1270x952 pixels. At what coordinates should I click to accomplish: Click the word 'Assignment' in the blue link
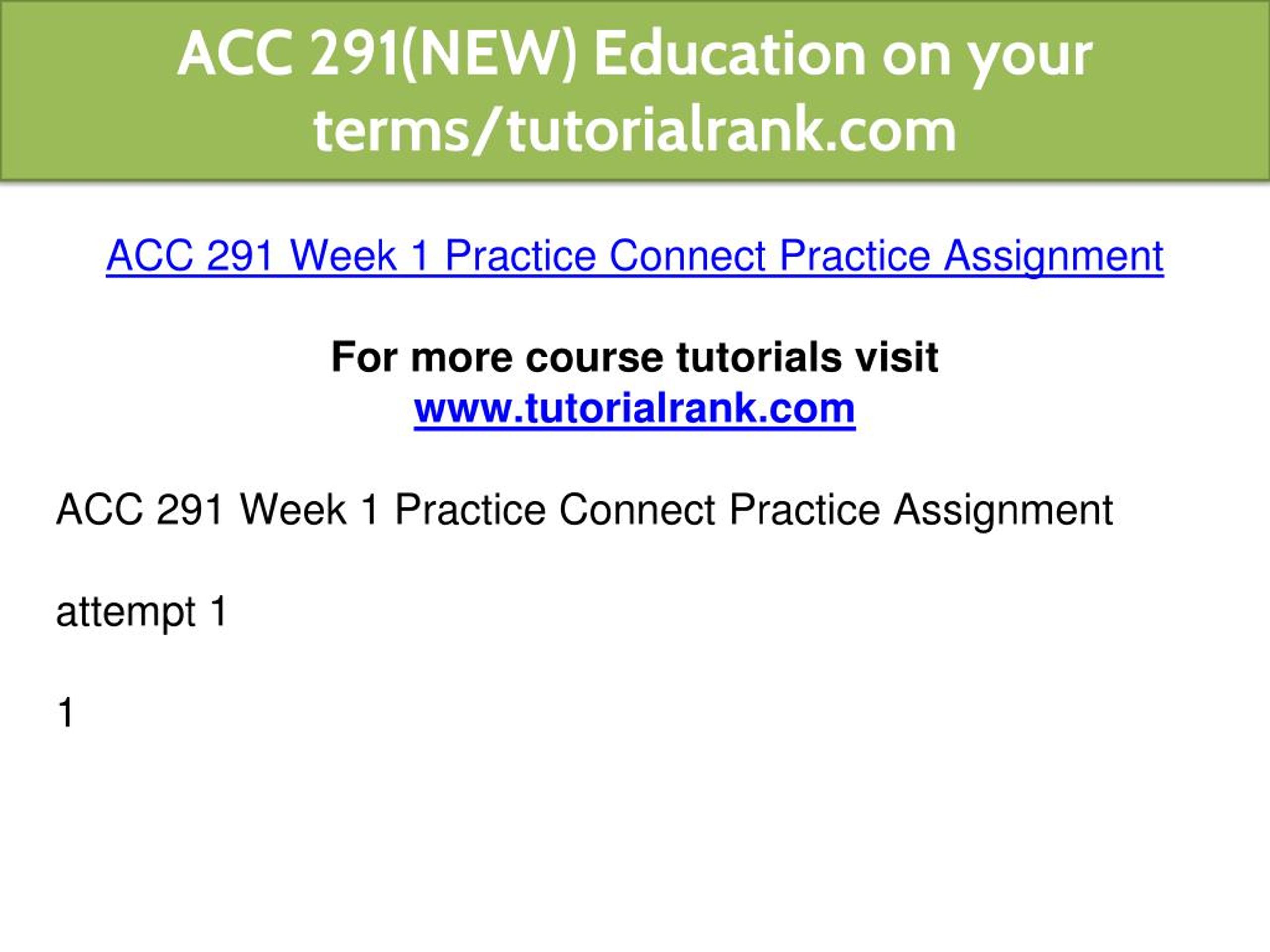pyautogui.click(x=1054, y=256)
